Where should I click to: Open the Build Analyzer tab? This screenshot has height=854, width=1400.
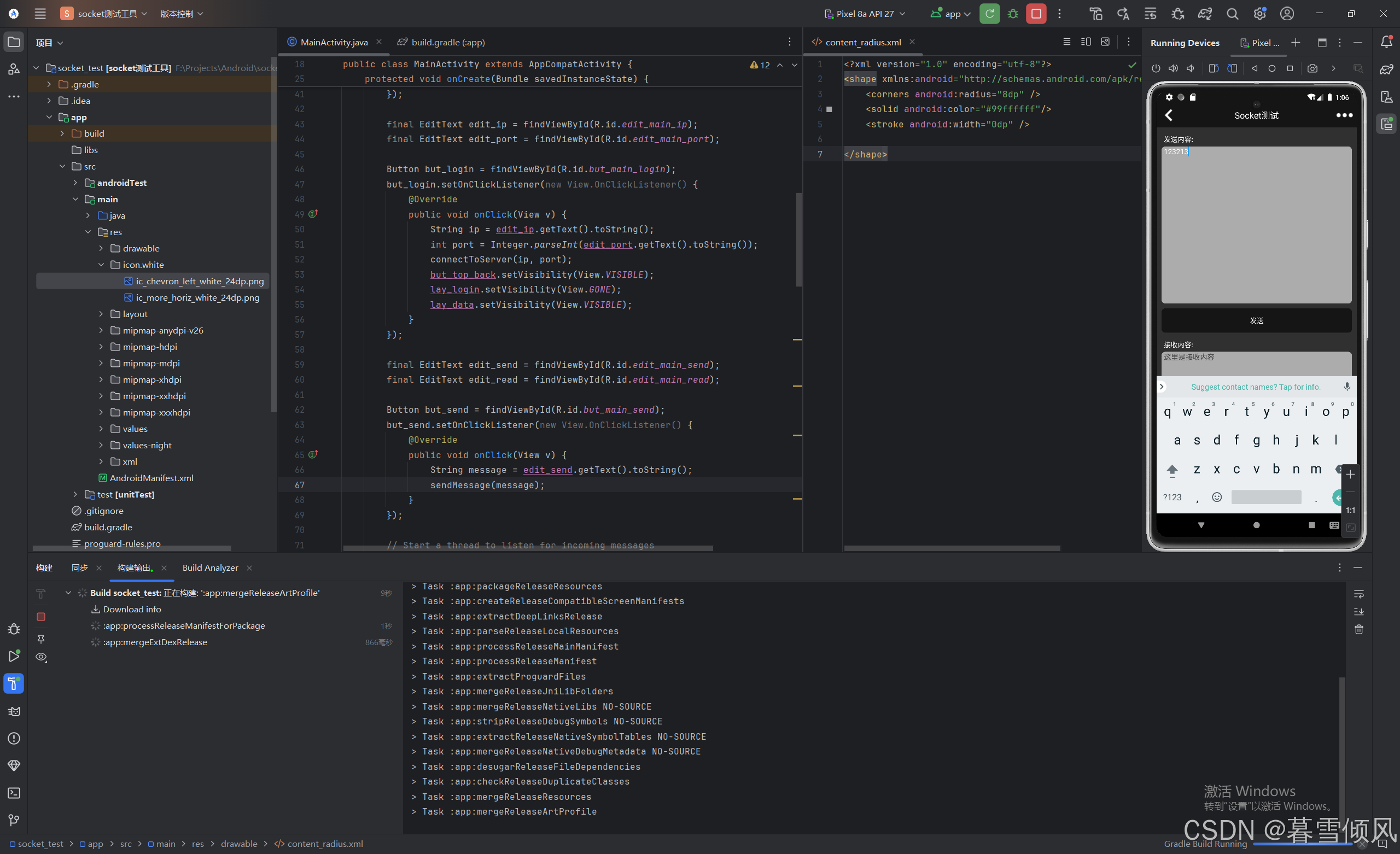(209, 568)
